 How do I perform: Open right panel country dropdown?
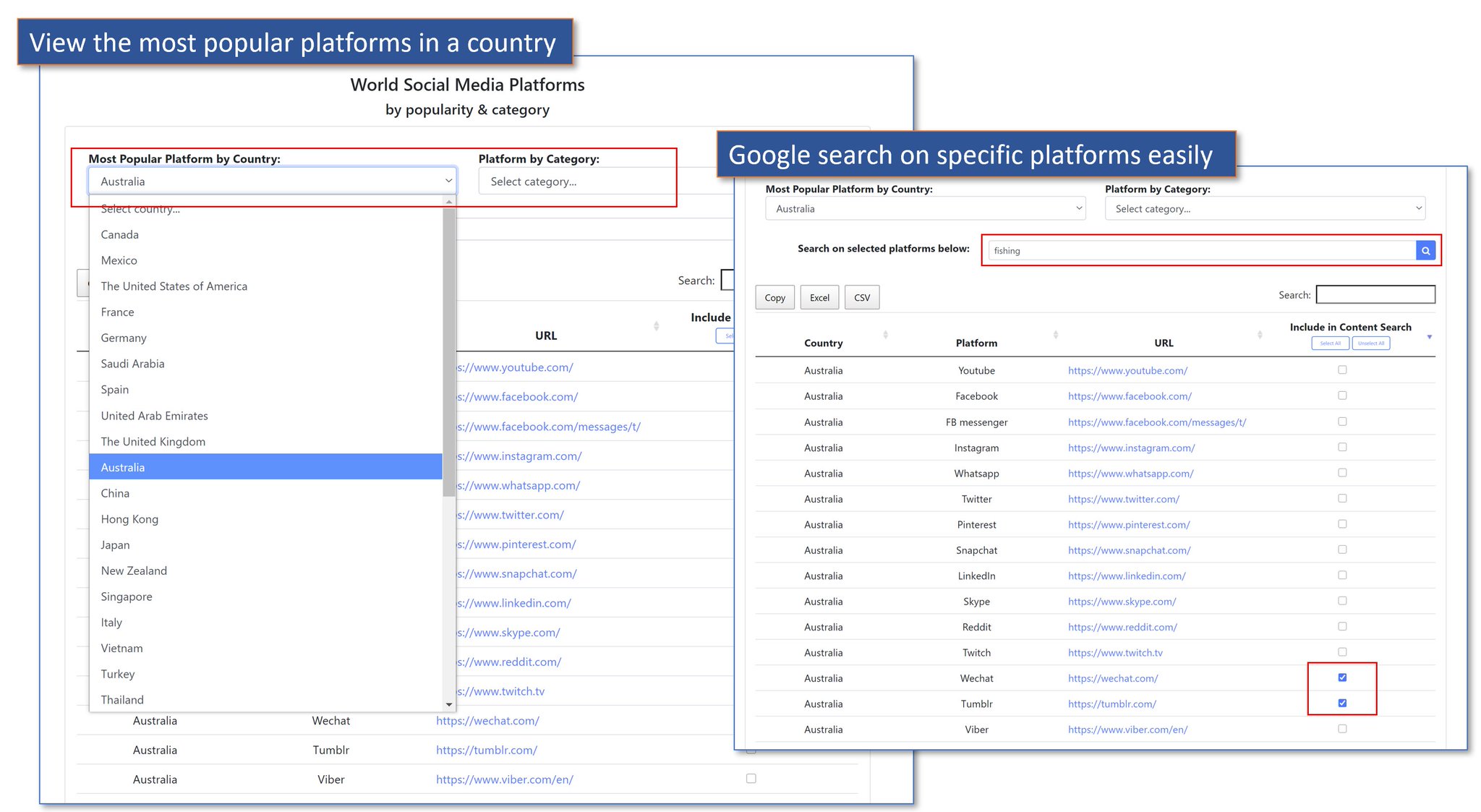click(925, 209)
